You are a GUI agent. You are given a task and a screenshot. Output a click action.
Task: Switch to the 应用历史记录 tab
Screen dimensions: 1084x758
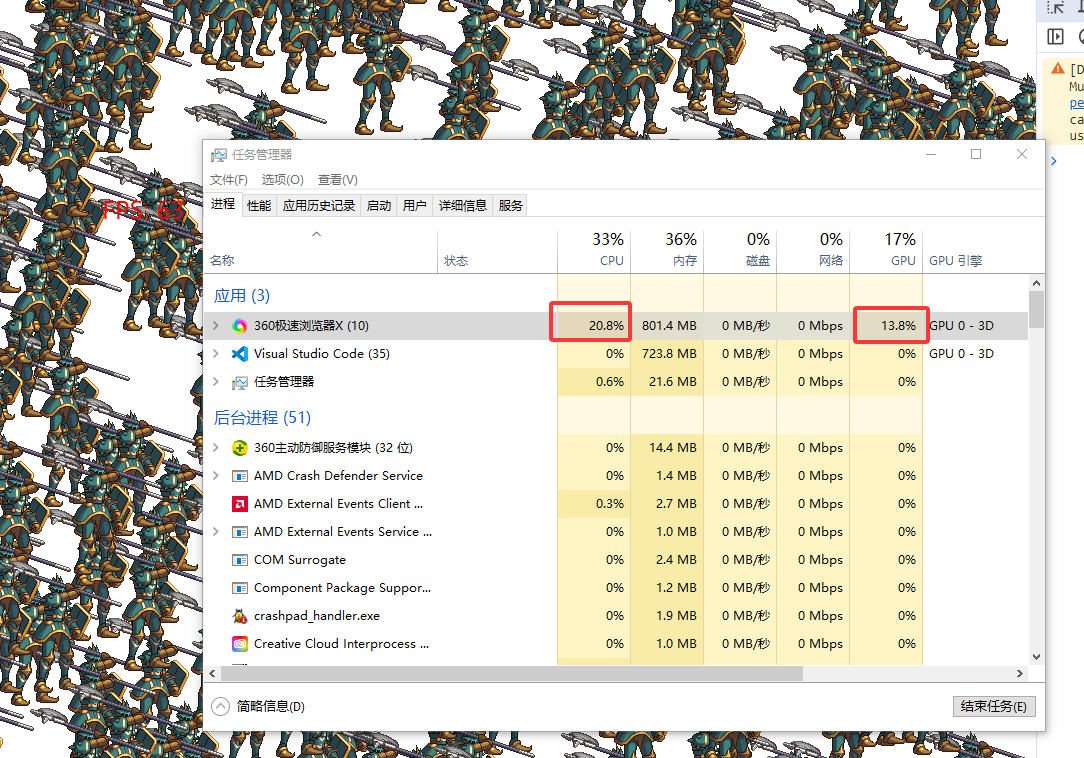tap(319, 205)
